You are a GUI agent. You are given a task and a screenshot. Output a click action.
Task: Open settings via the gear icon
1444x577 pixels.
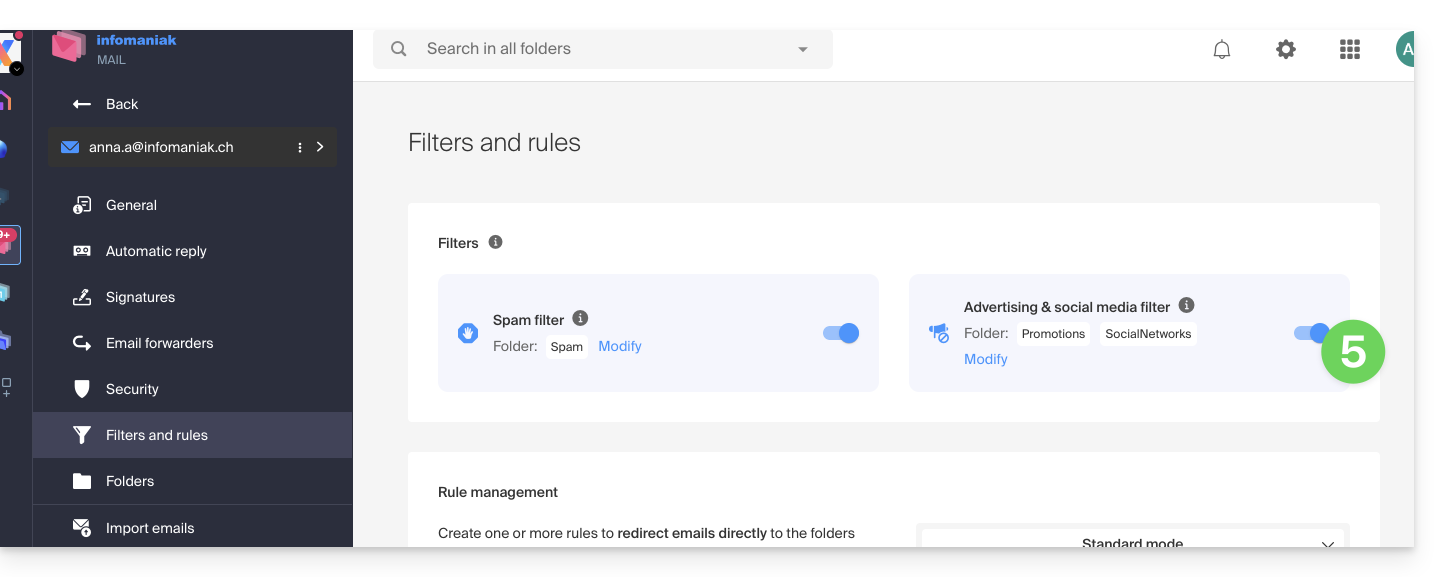(x=1285, y=49)
